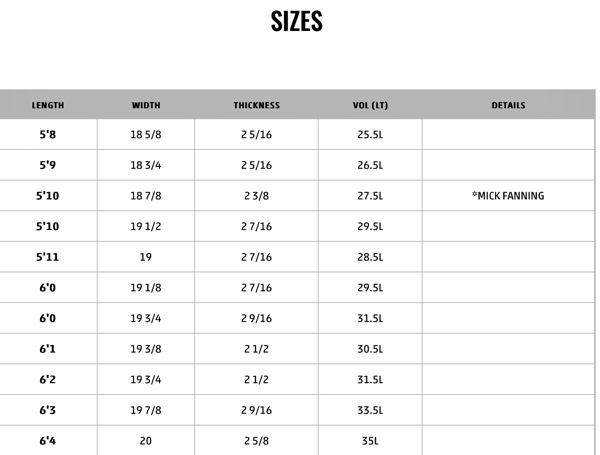Click the 30.5L volume cell
600x455 pixels.
tap(370, 349)
